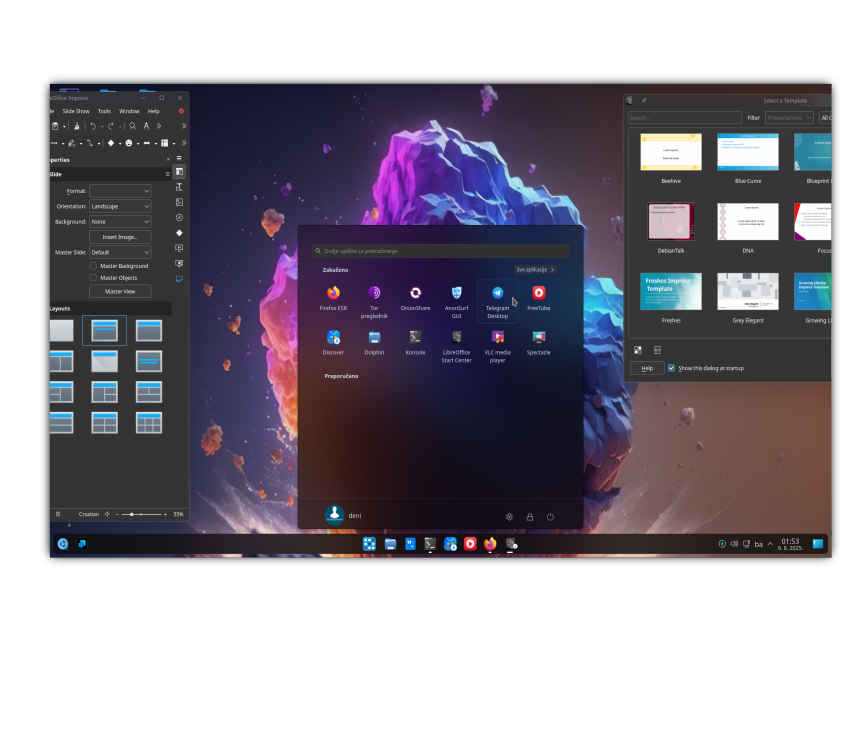Viewport: 862px width, 756px height.
Task: Launch OnionShare from the pinned apps
Action: 415,298
